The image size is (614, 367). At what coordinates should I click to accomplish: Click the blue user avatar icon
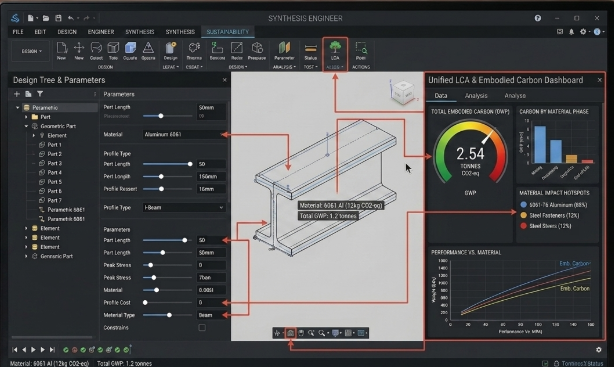597,32
